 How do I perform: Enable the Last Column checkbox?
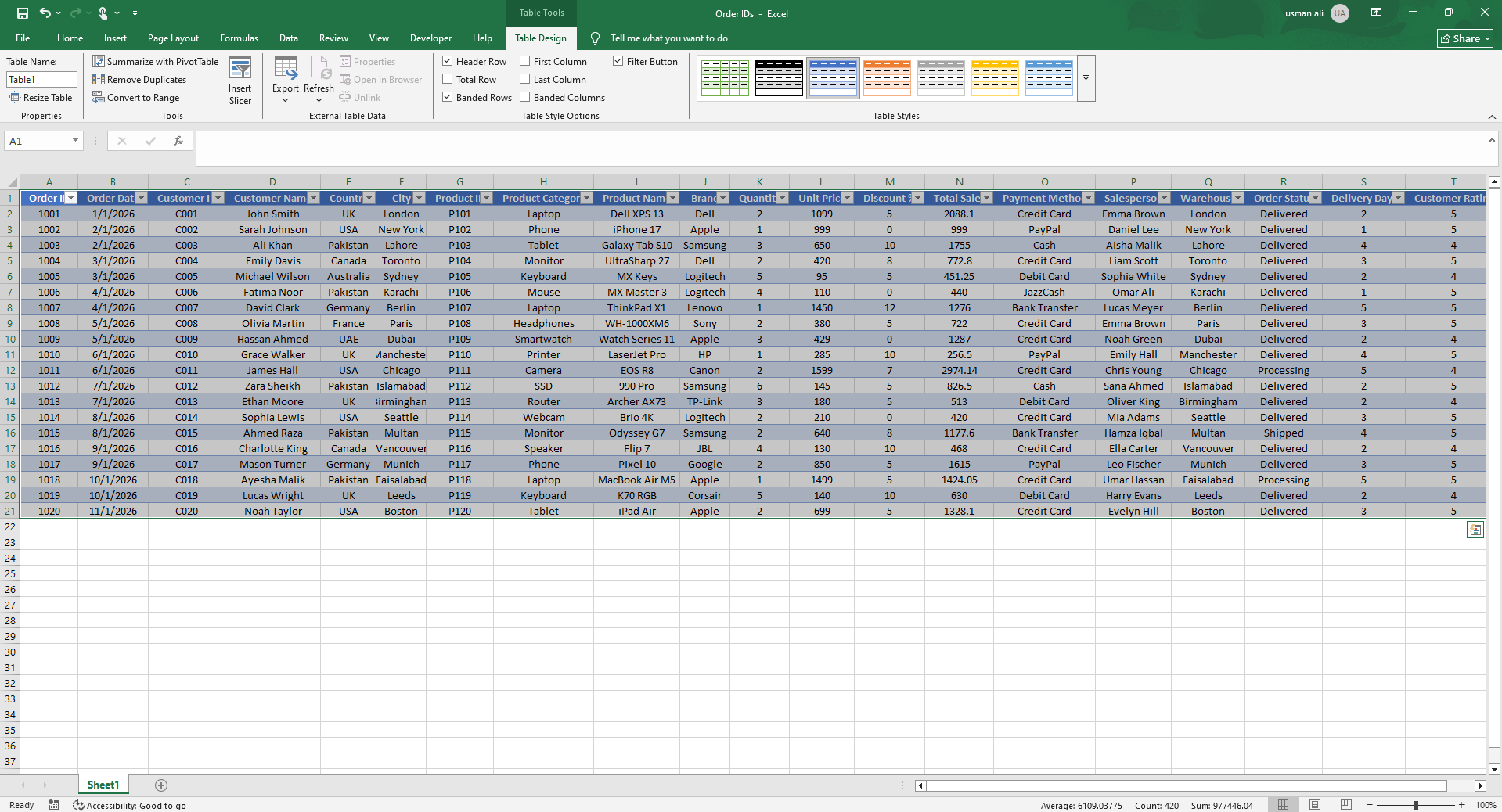[x=524, y=79]
